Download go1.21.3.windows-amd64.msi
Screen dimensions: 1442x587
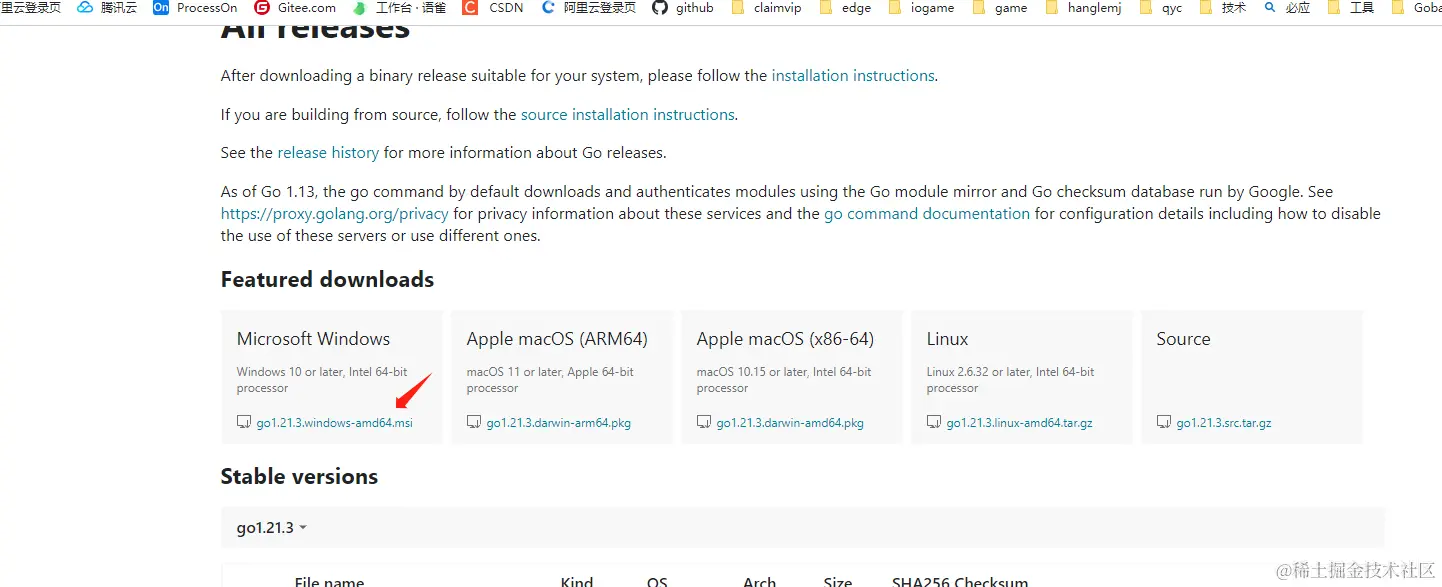tap(334, 423)
